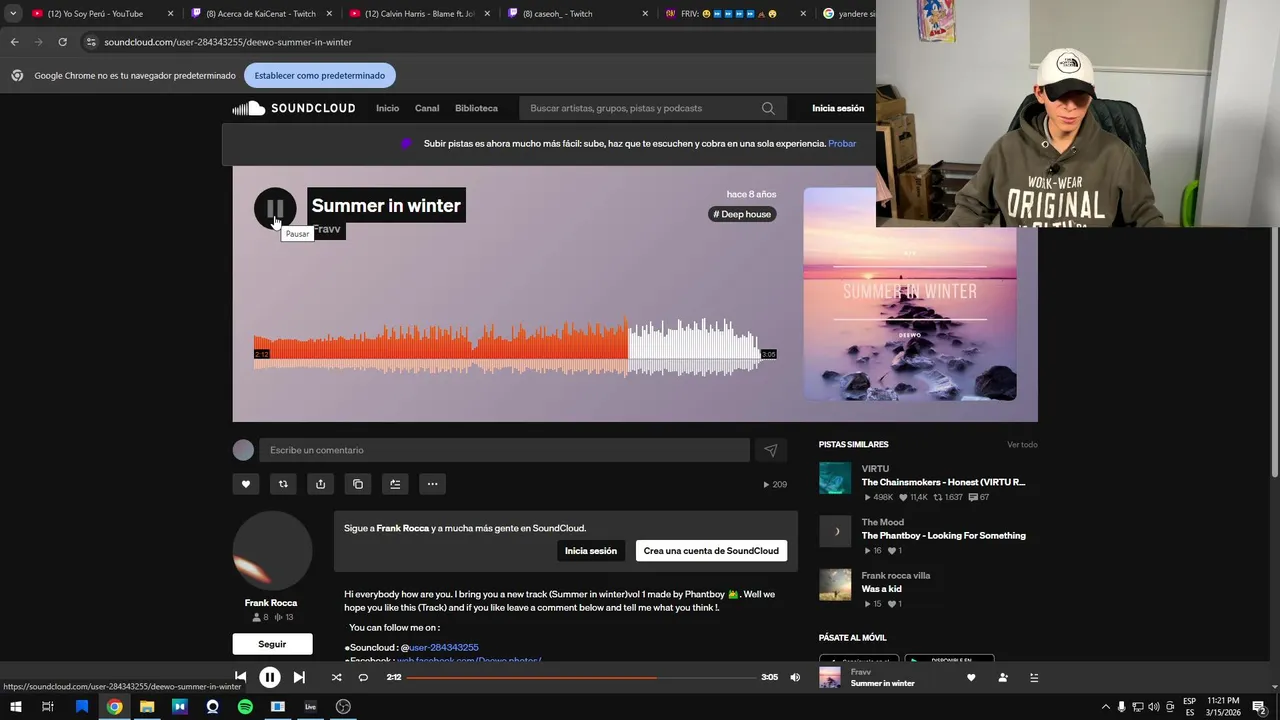This screenshot has height=720, width=1280.
Task: Open the play queue icon in bottom player
Action: click(x=1034, y=677)
